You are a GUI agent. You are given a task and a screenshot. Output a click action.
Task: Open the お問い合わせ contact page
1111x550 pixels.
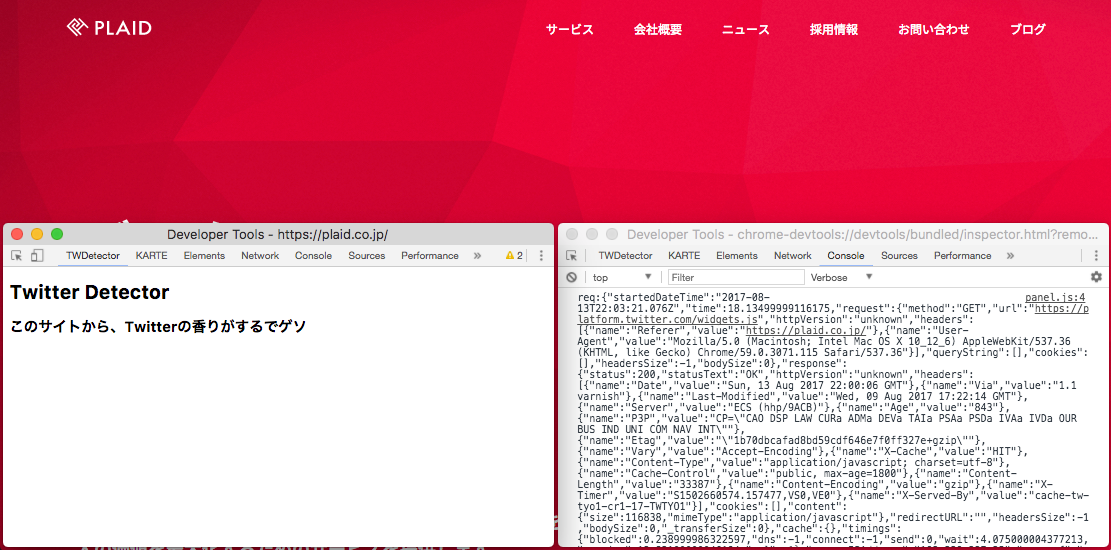(x=933, y=30)
